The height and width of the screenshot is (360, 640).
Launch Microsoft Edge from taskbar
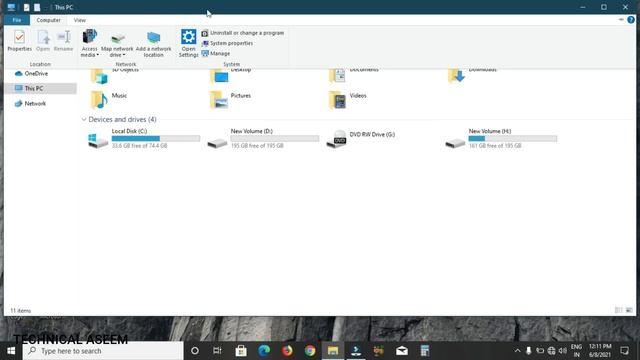click(x=264, y=351)
